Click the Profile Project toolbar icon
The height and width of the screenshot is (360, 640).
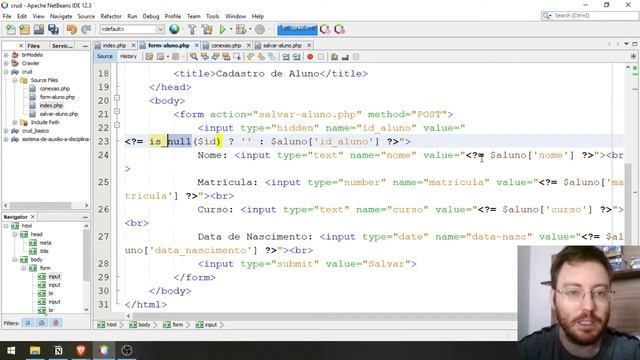pyautogui.click(x=260, y=29)
